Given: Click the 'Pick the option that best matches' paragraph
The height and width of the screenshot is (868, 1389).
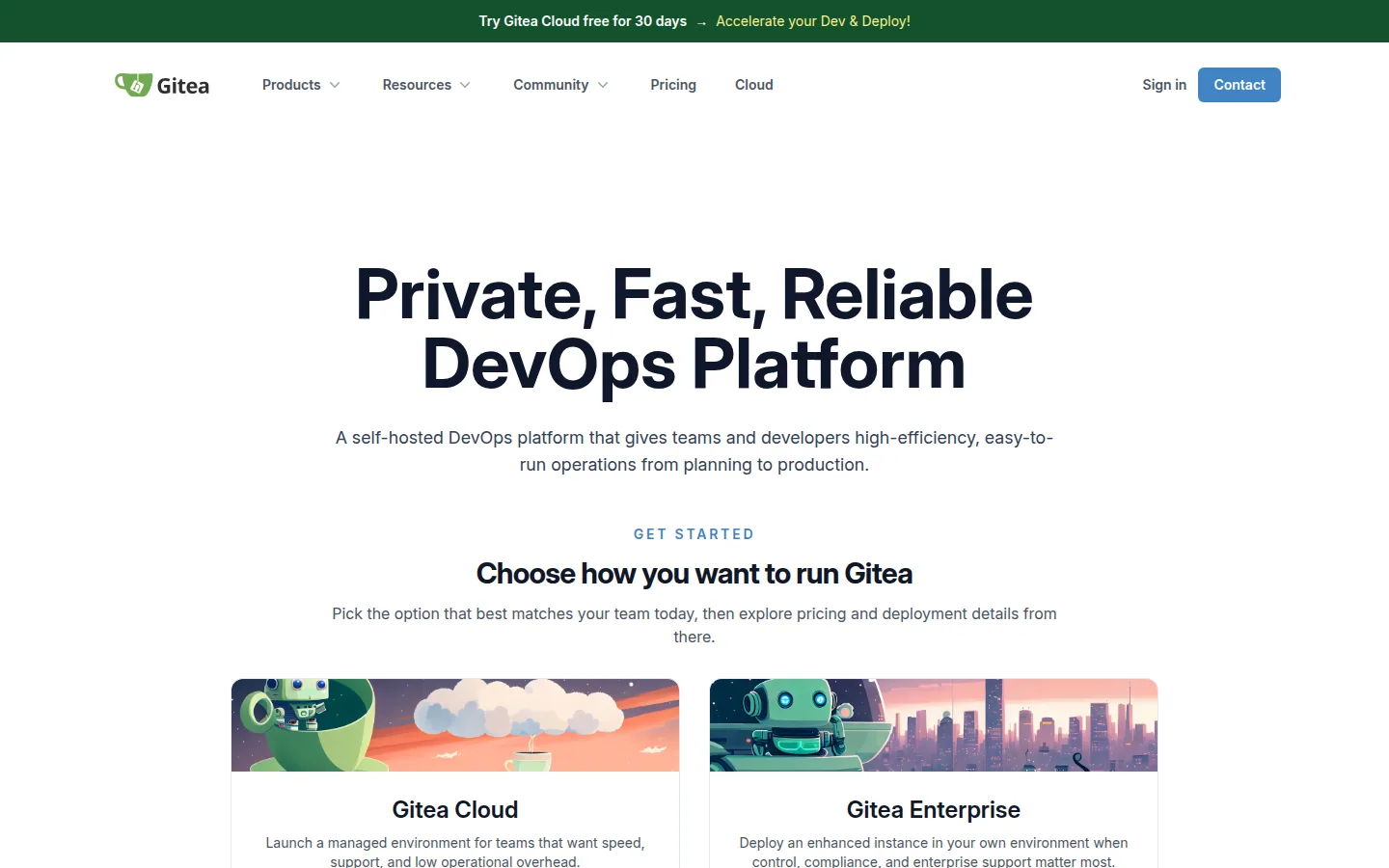Looking at the screenshot, I should [694, 625].
